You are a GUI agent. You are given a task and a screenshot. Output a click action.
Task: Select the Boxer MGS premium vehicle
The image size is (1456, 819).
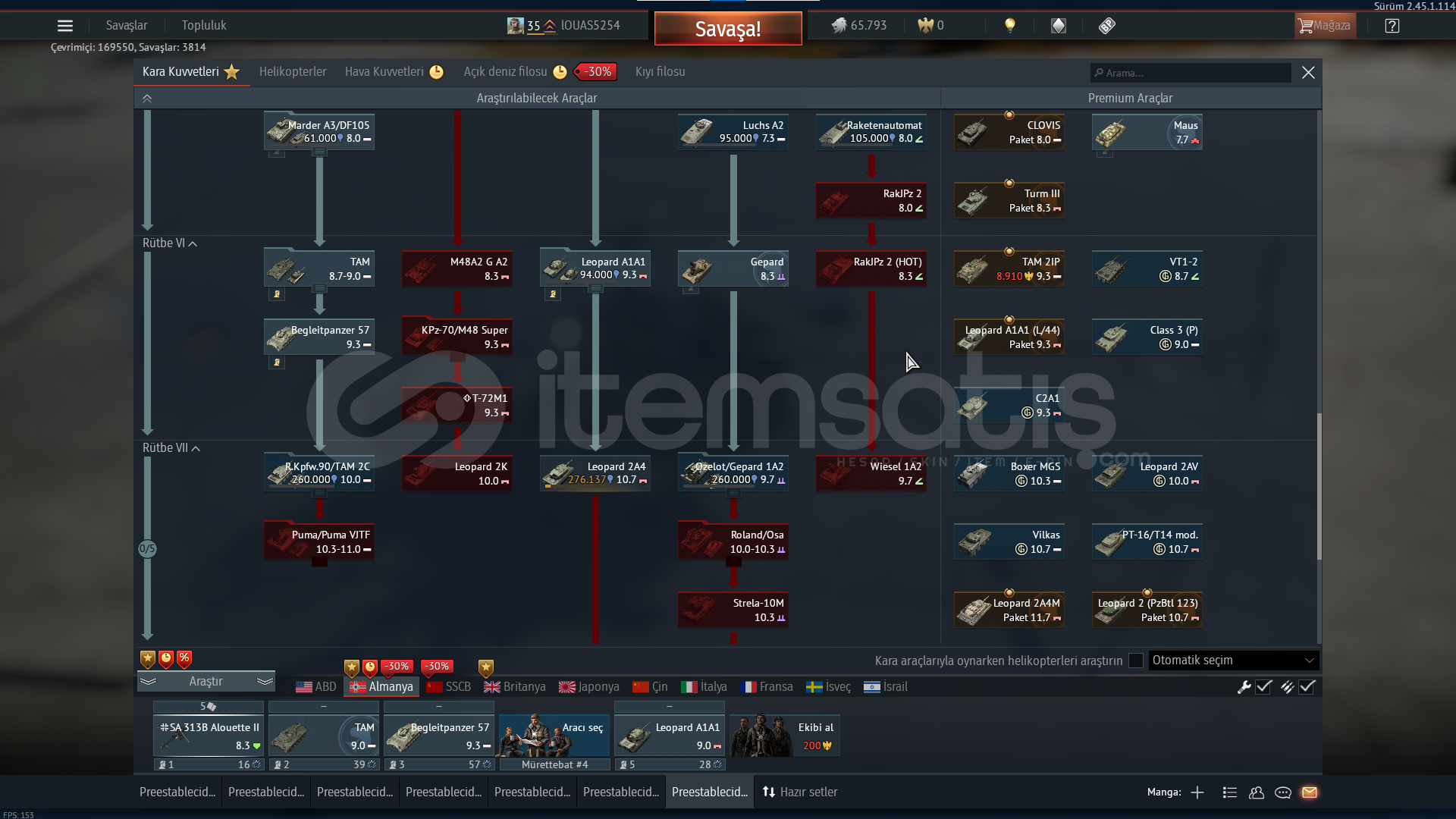[x=1009, y=473]
